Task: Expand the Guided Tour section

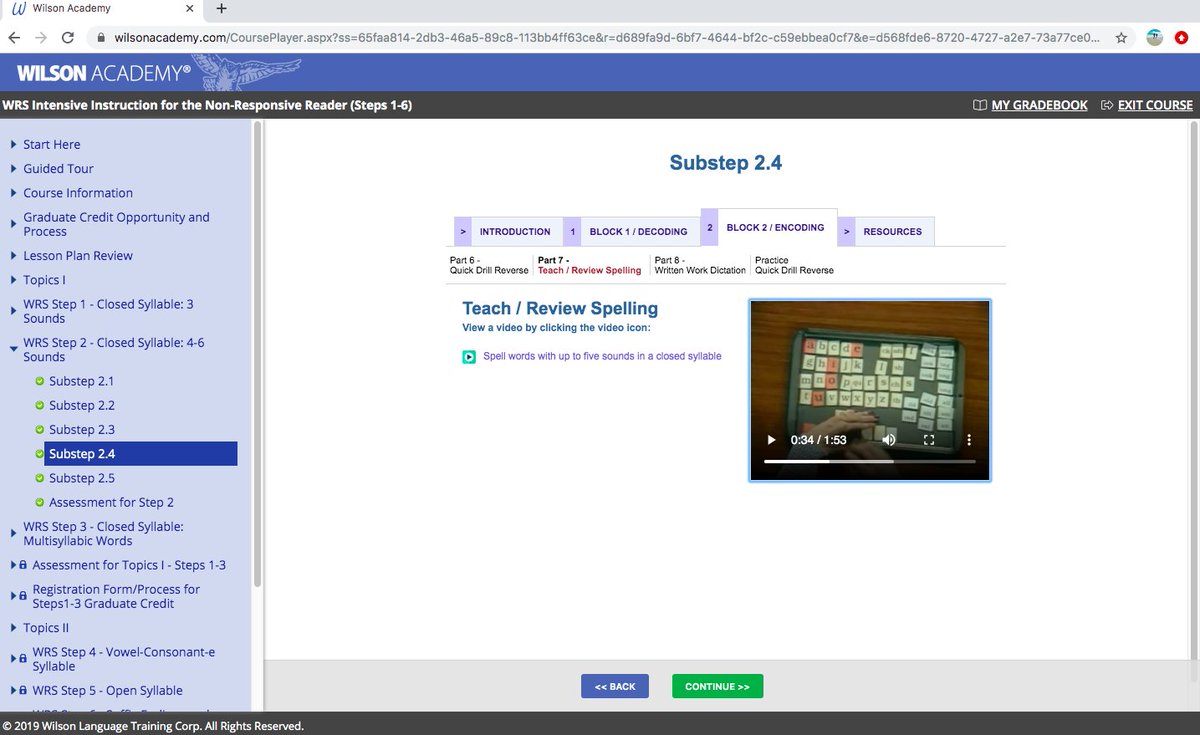Action: click(14, 168)
